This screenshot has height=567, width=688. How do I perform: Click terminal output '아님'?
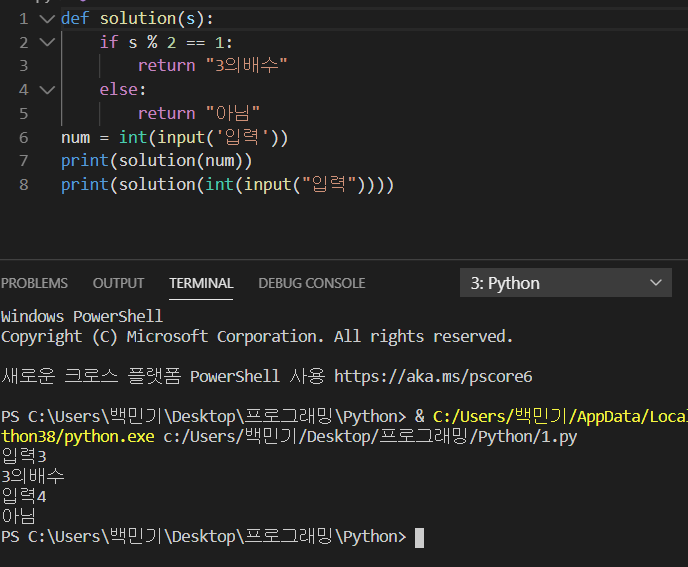18,516
